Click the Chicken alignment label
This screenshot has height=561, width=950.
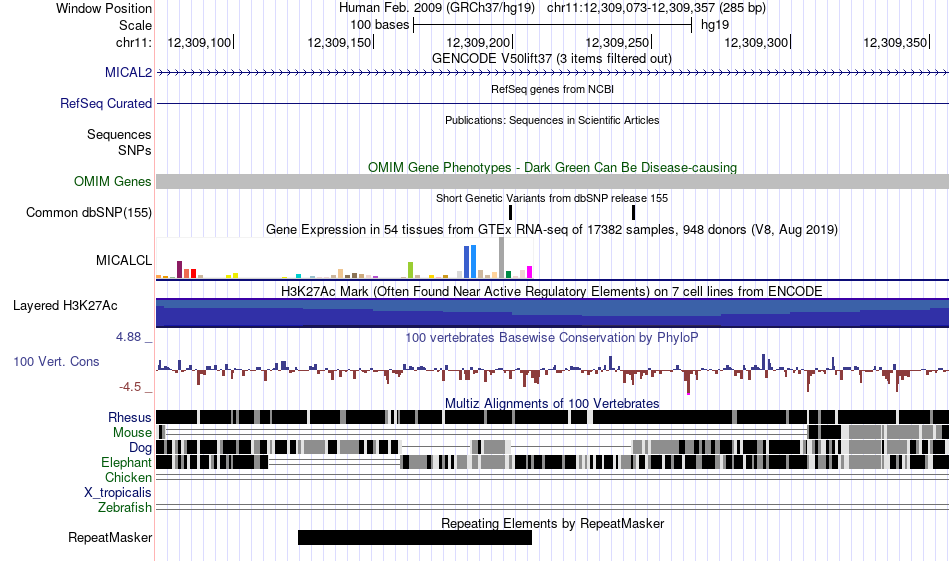pyautogui.click(x=128, y=477)
